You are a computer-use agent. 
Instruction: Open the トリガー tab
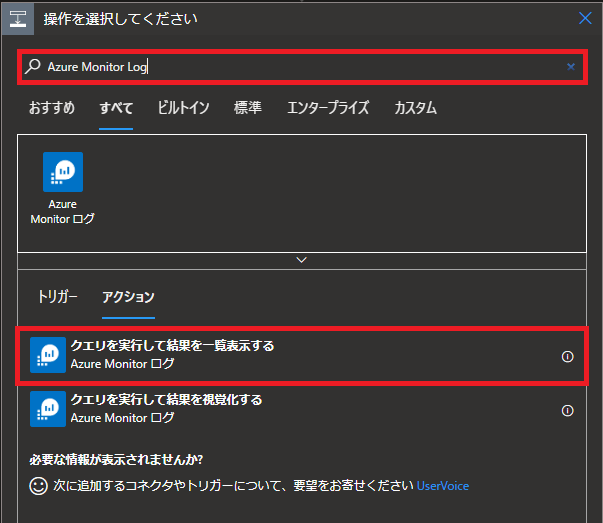57,297
